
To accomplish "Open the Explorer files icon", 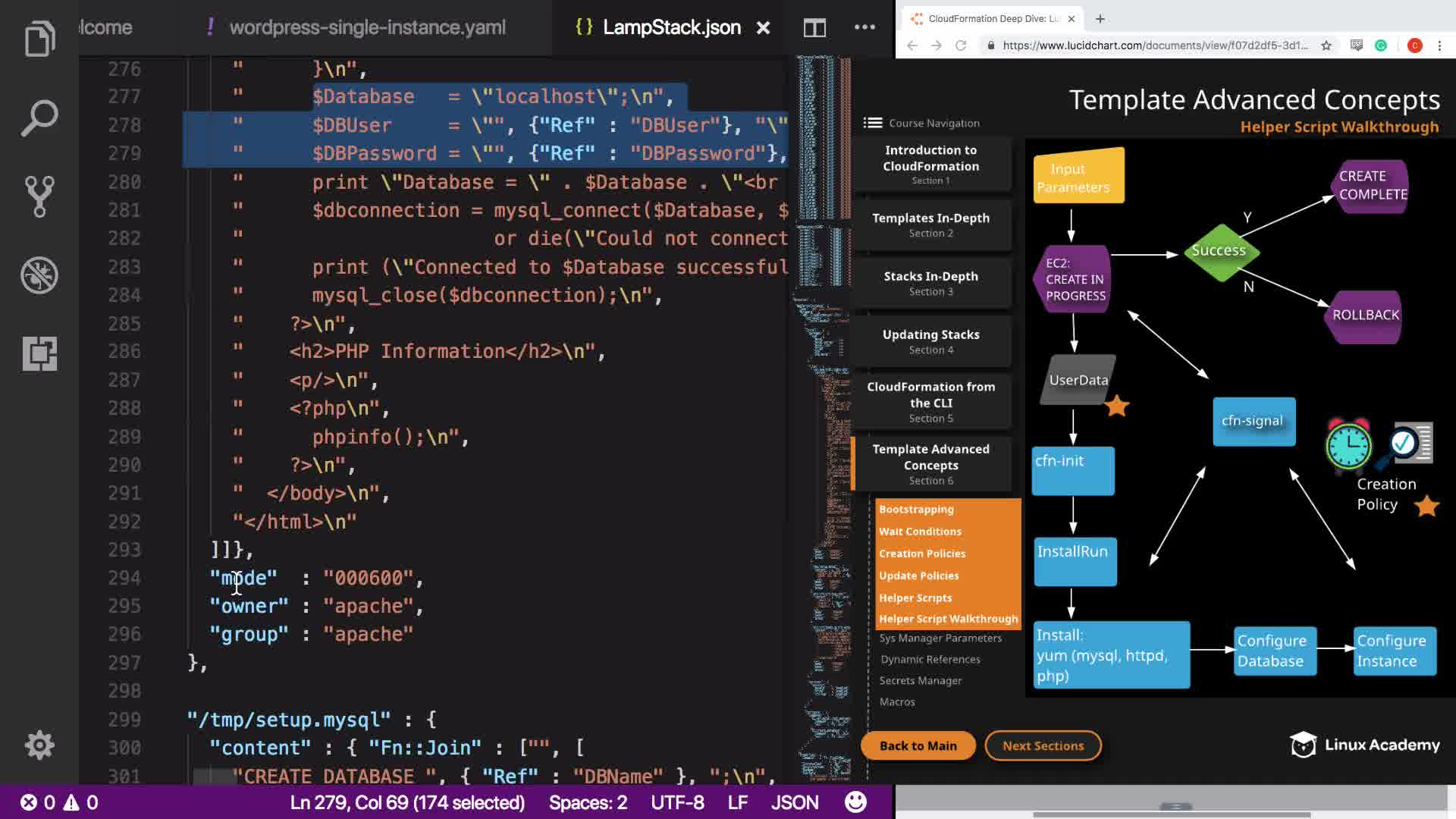I will [x=39, y=38].
